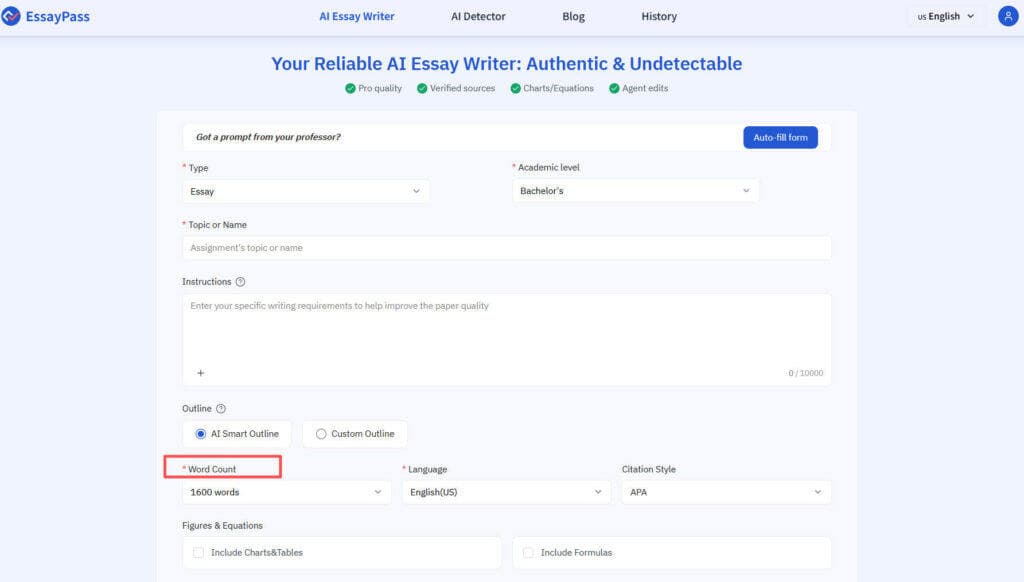Screen dimensions: 1024x582
Task: Click the Pro quality checkmark icon
Action: [x=350, y=88]
